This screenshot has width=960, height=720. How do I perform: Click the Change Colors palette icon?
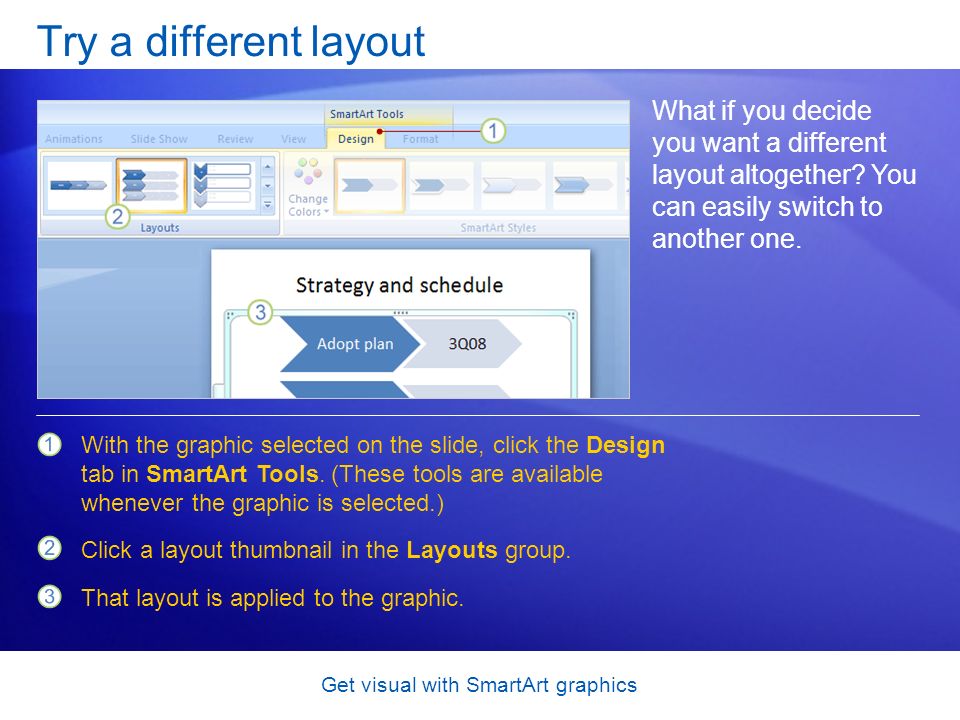coord(308,171)
